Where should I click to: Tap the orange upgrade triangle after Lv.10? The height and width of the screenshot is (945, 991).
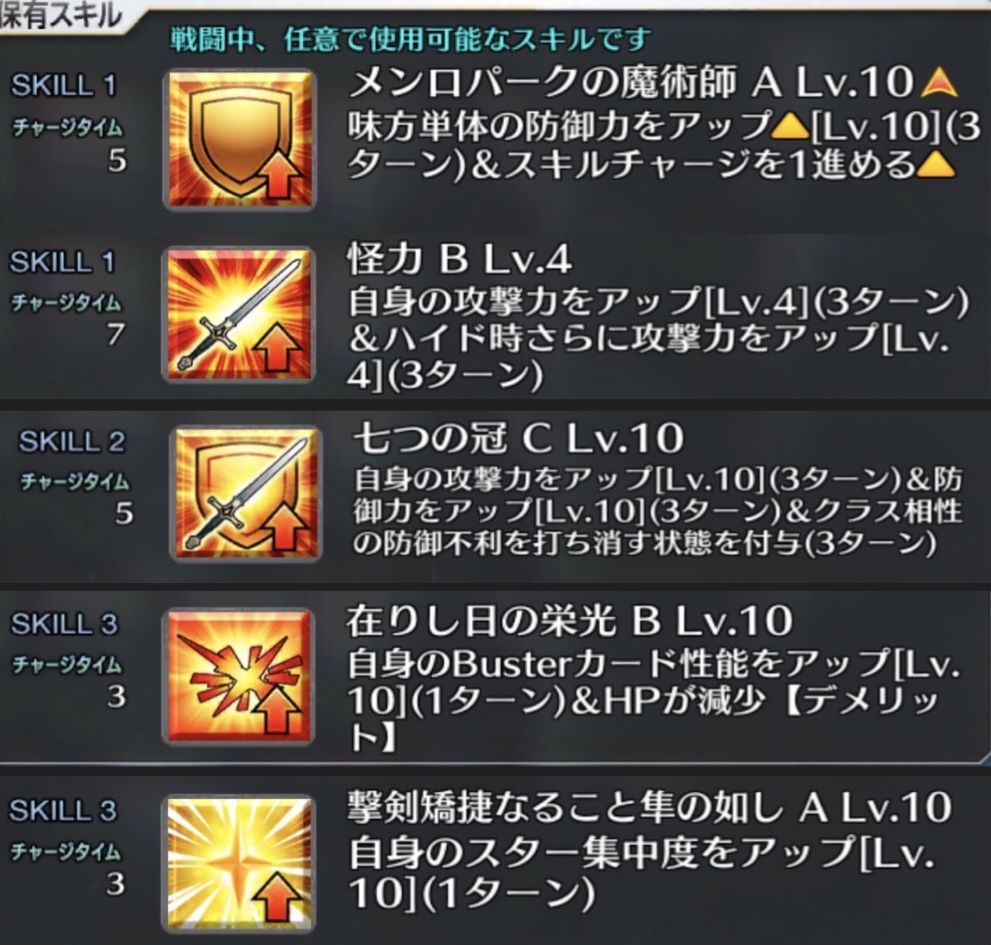(x=940, y=82)
